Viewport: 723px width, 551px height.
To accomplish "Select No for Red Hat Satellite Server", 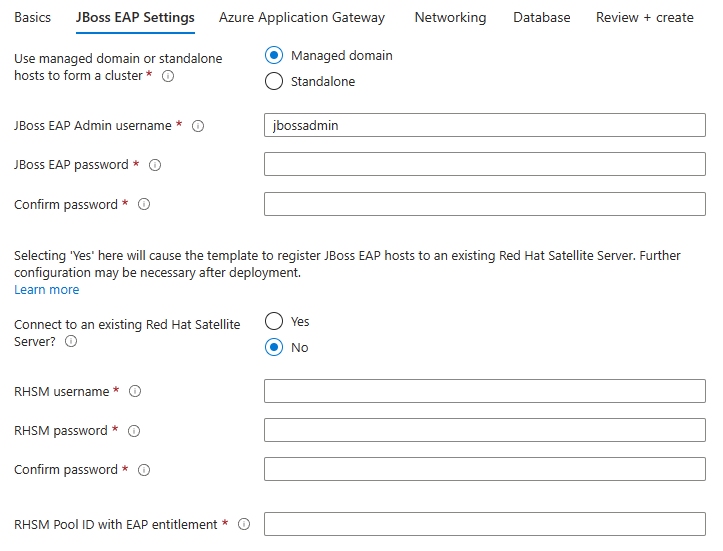I will coord(274,347).
